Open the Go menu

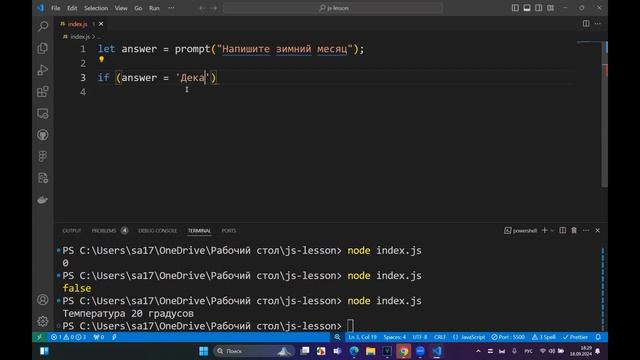pyautogui.click(x=138, y=8)
